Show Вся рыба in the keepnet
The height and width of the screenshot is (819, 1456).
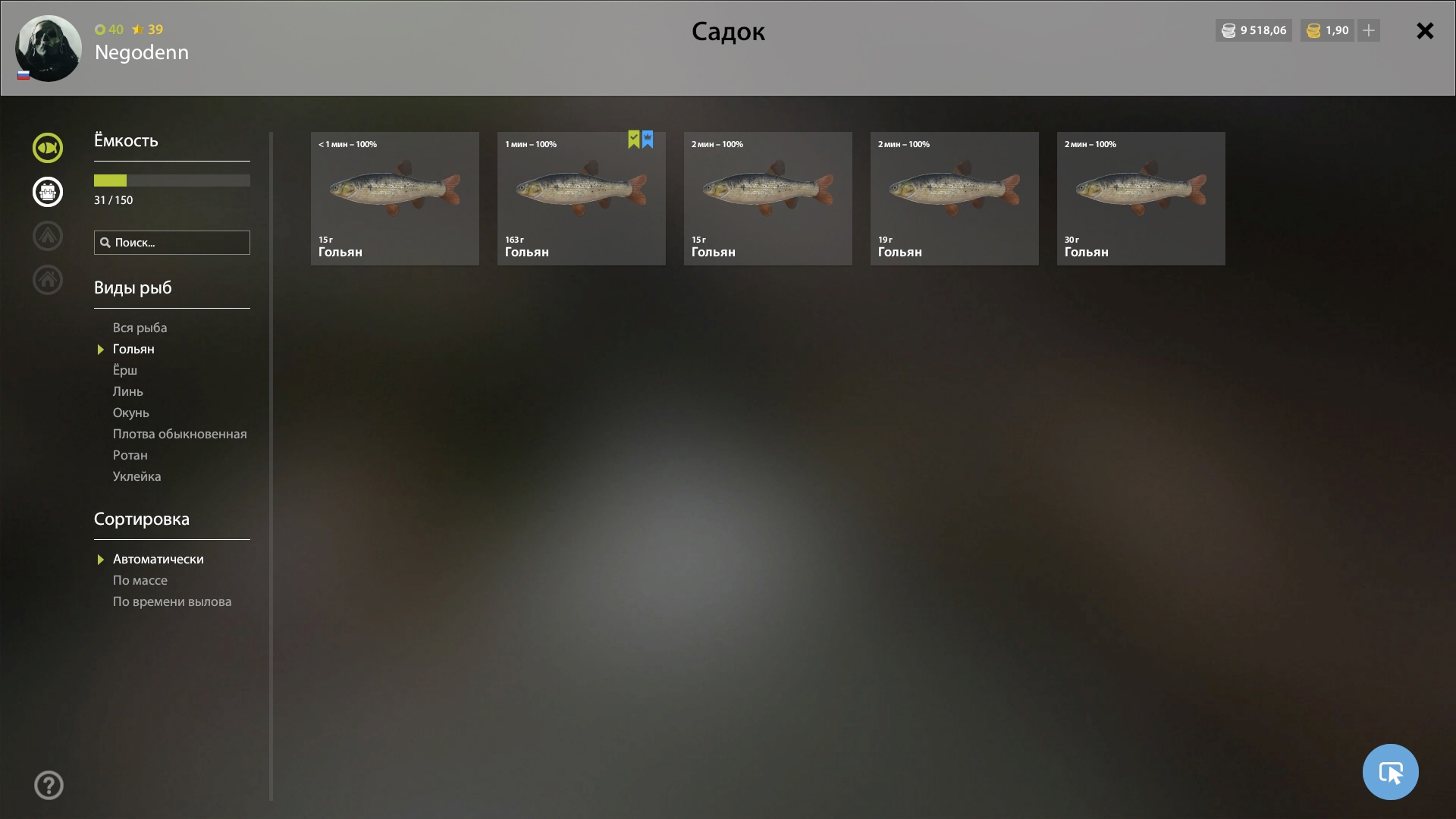(140, 328)
